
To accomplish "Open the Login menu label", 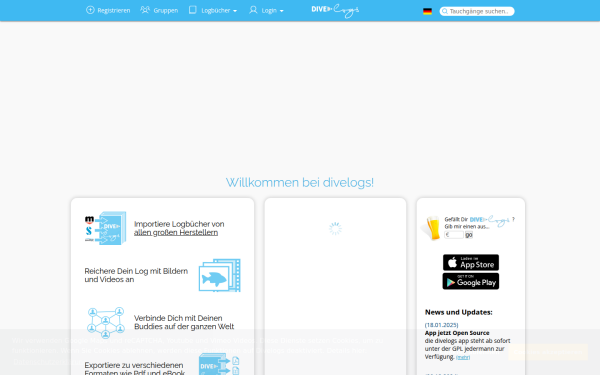I will (x=269, y=11).
